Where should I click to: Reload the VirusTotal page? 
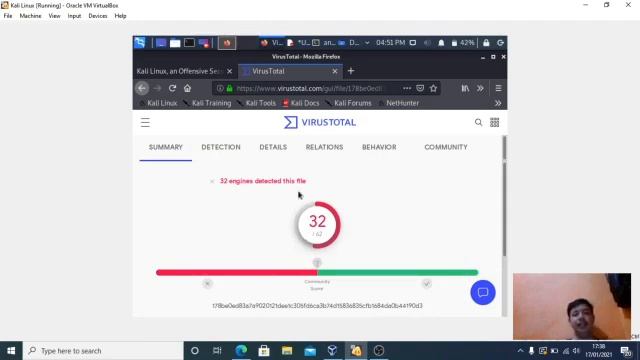coord(172,88)
